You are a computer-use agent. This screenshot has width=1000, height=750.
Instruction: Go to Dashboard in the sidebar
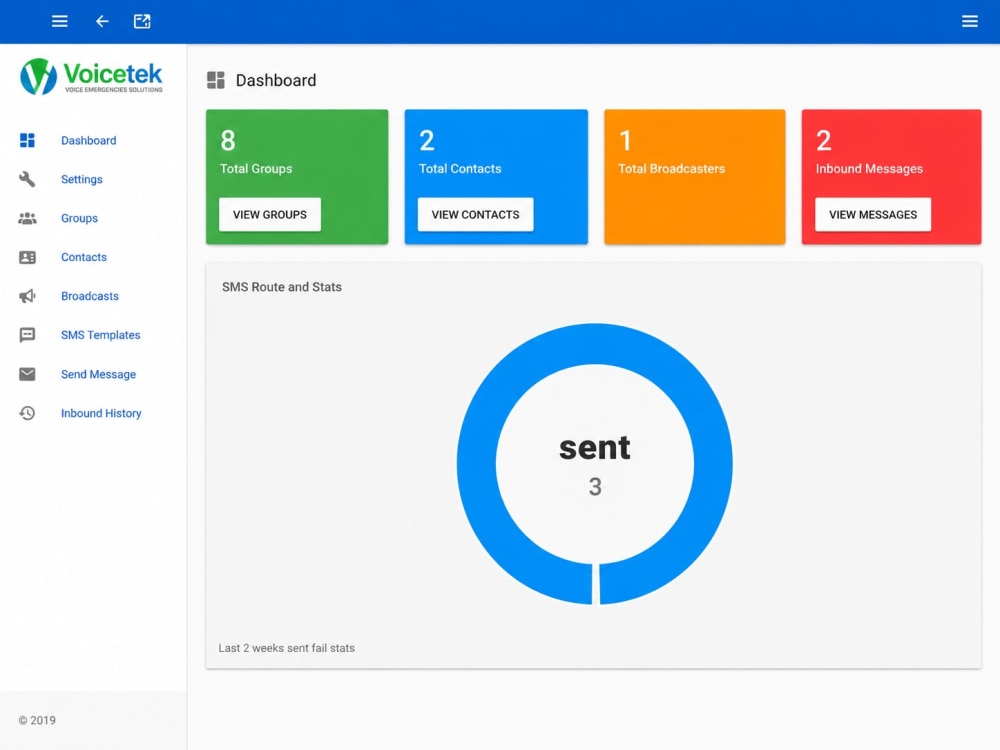[x=89, y=140]
